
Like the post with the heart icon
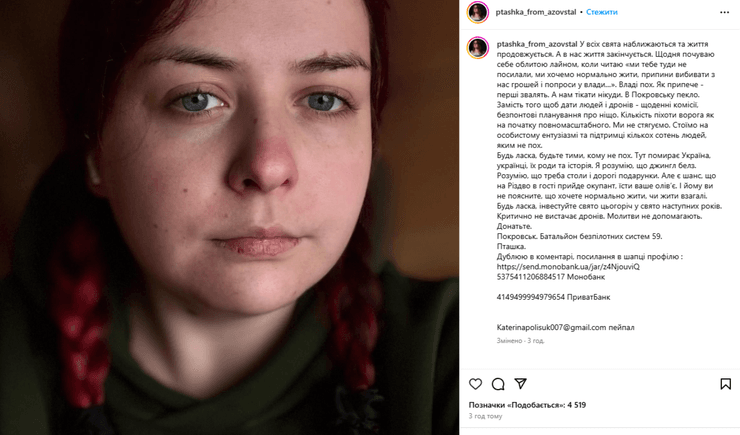coord(475,384)
